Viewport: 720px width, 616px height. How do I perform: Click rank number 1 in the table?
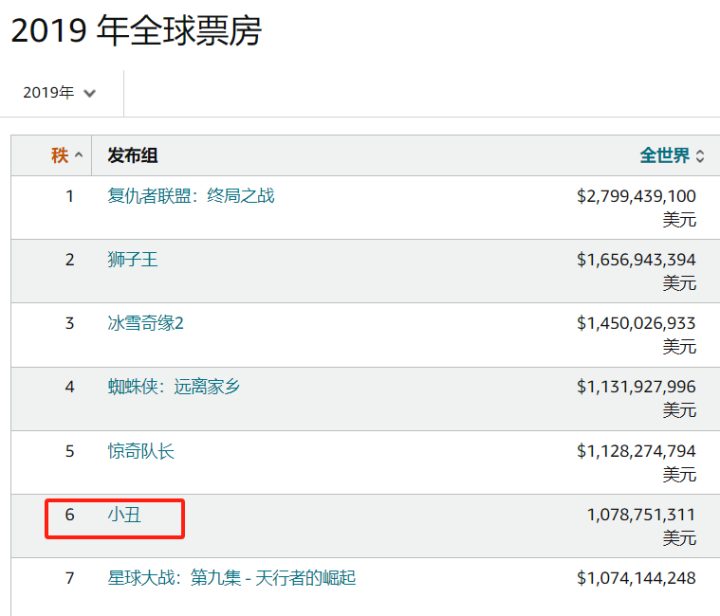pyautogui.click(x=70, y=196)
